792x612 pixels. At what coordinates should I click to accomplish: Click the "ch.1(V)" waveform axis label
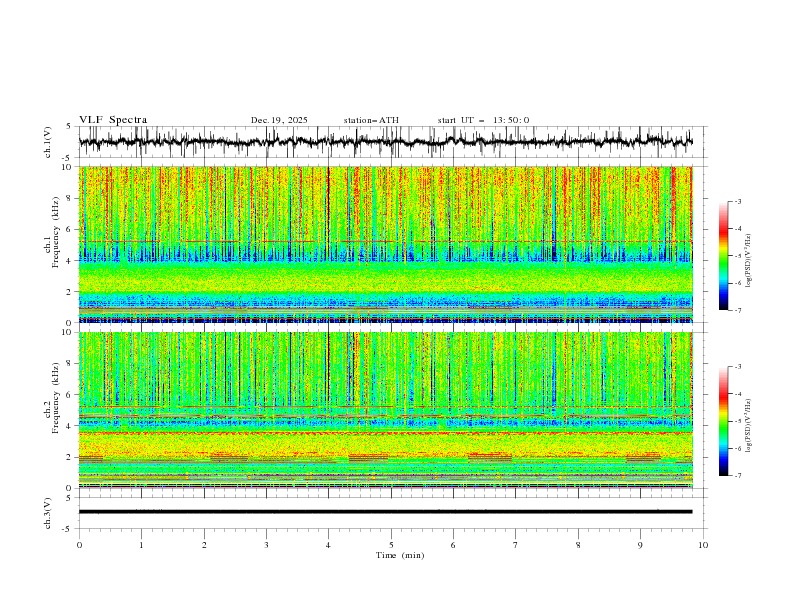[48, 142]
